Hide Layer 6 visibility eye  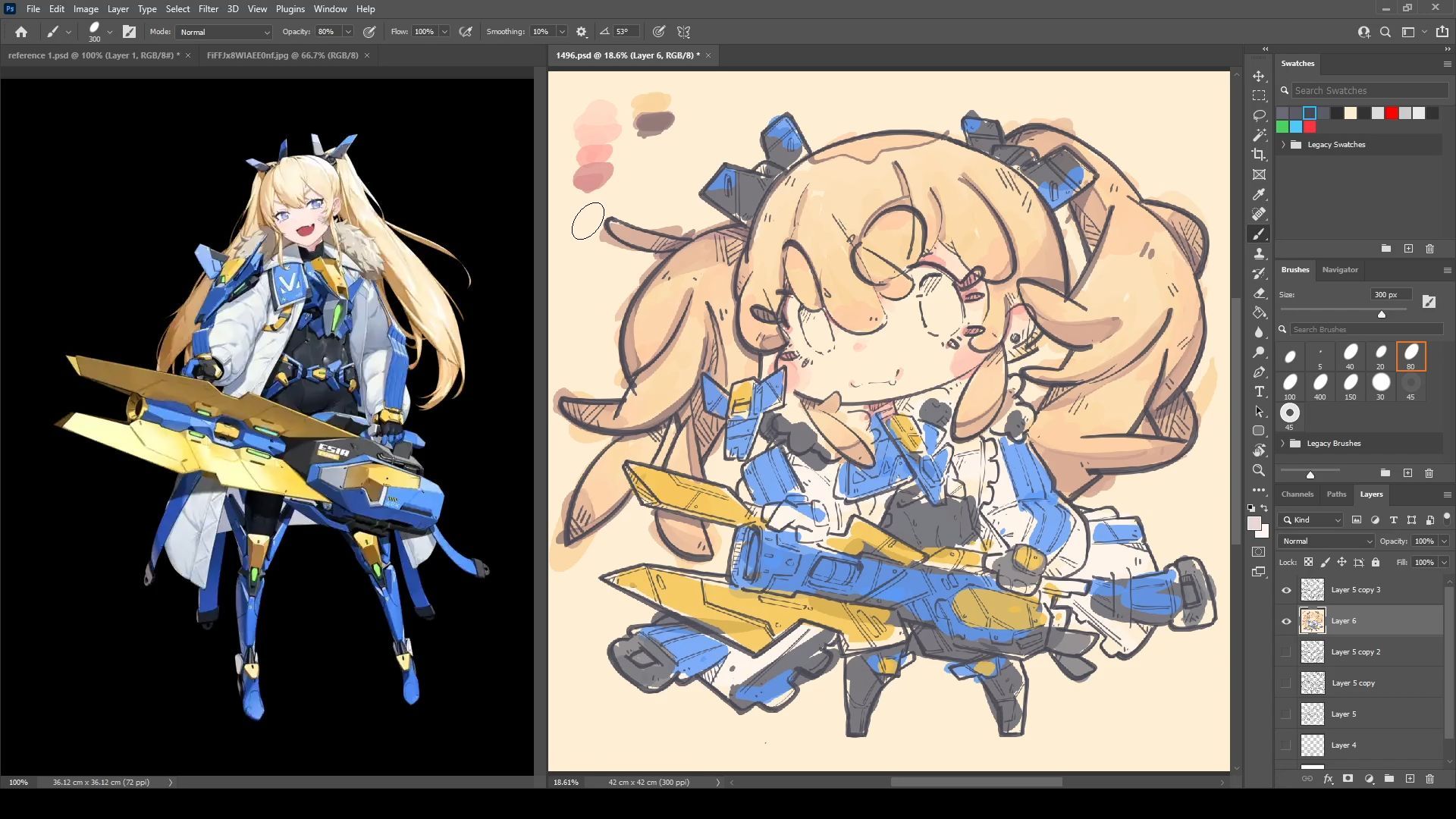tap(1286, 621)
